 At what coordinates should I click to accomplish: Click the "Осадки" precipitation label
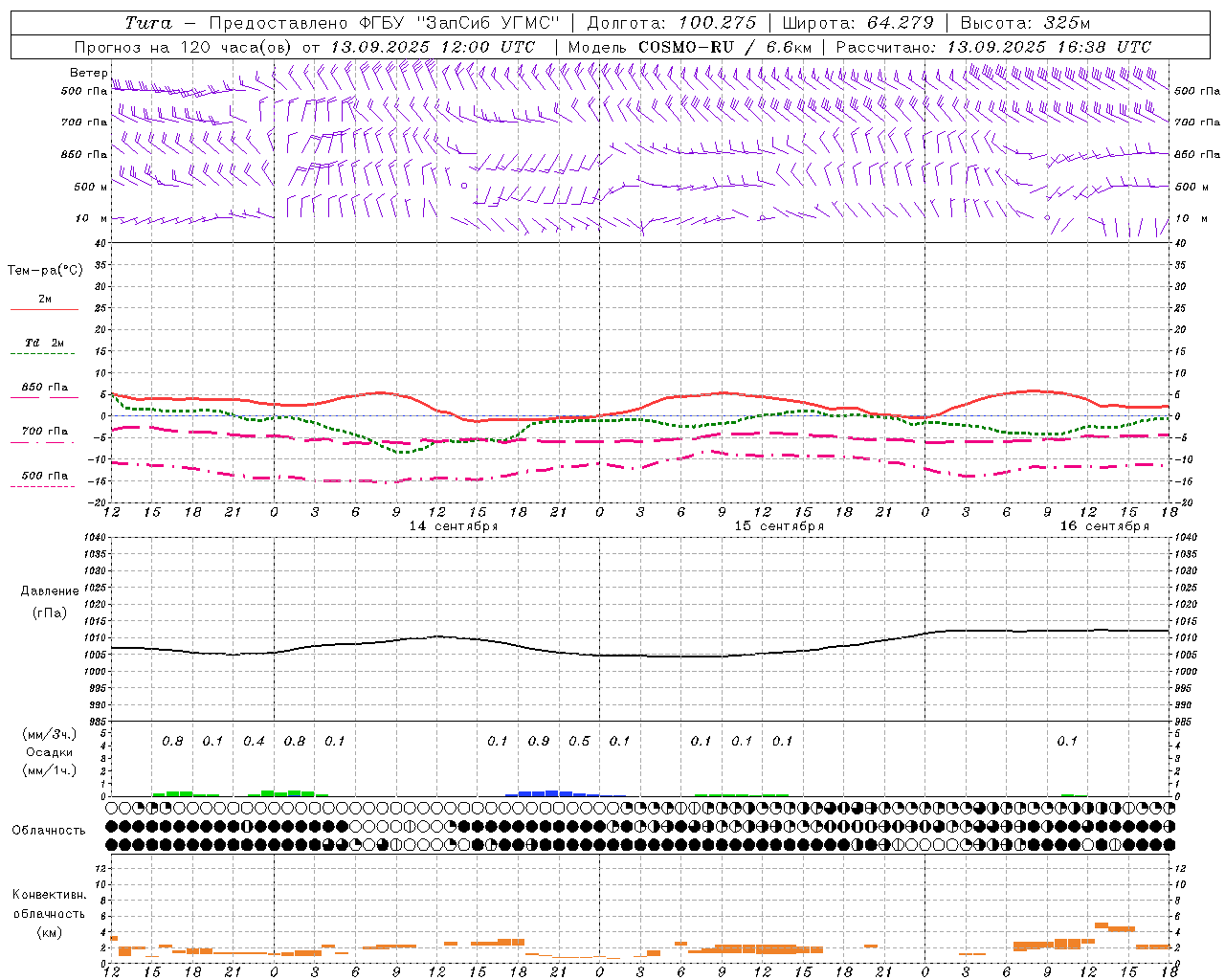click(50, 752)
